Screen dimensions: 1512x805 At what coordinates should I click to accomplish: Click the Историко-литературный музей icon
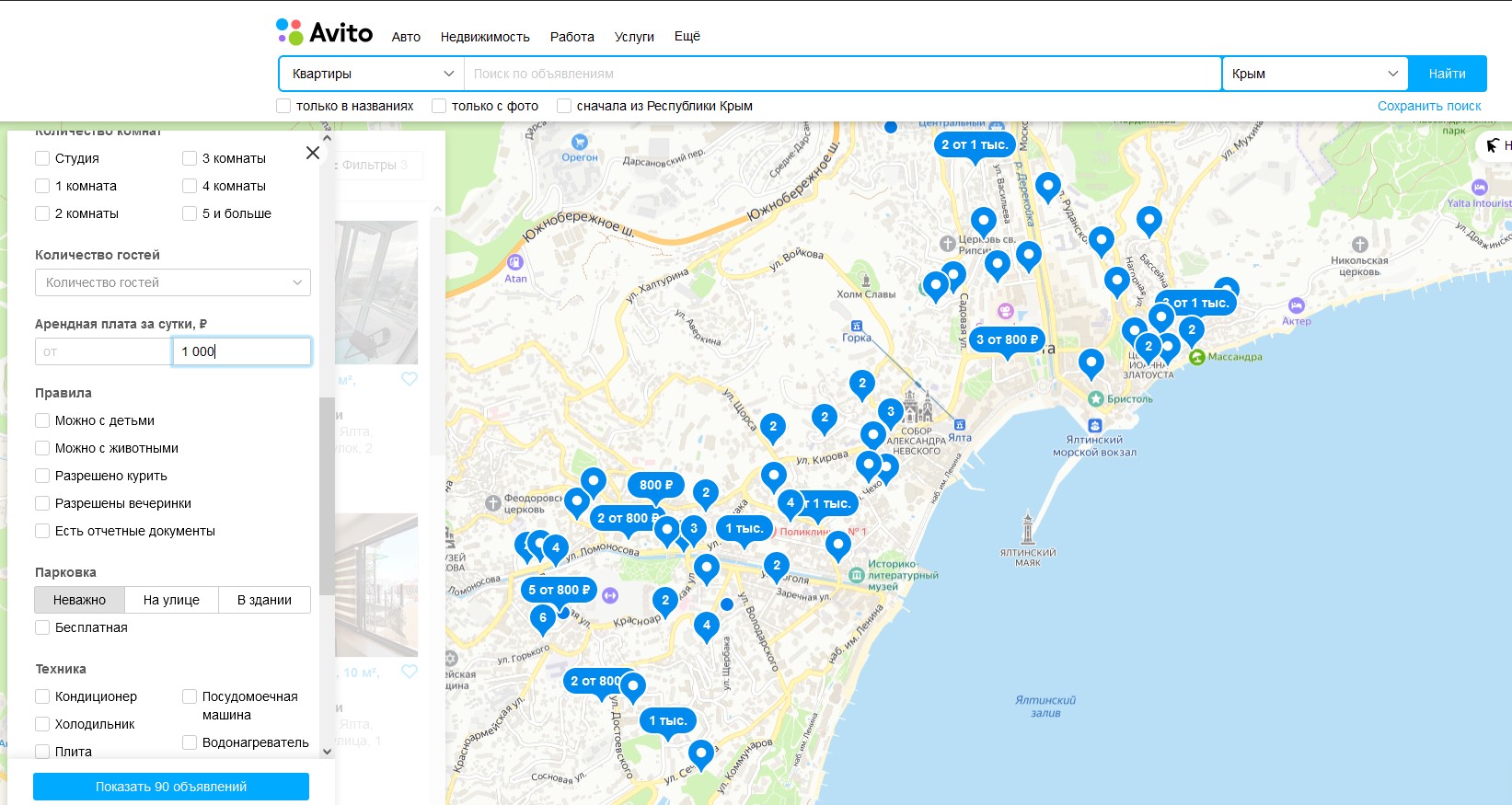tap(857, 575)
